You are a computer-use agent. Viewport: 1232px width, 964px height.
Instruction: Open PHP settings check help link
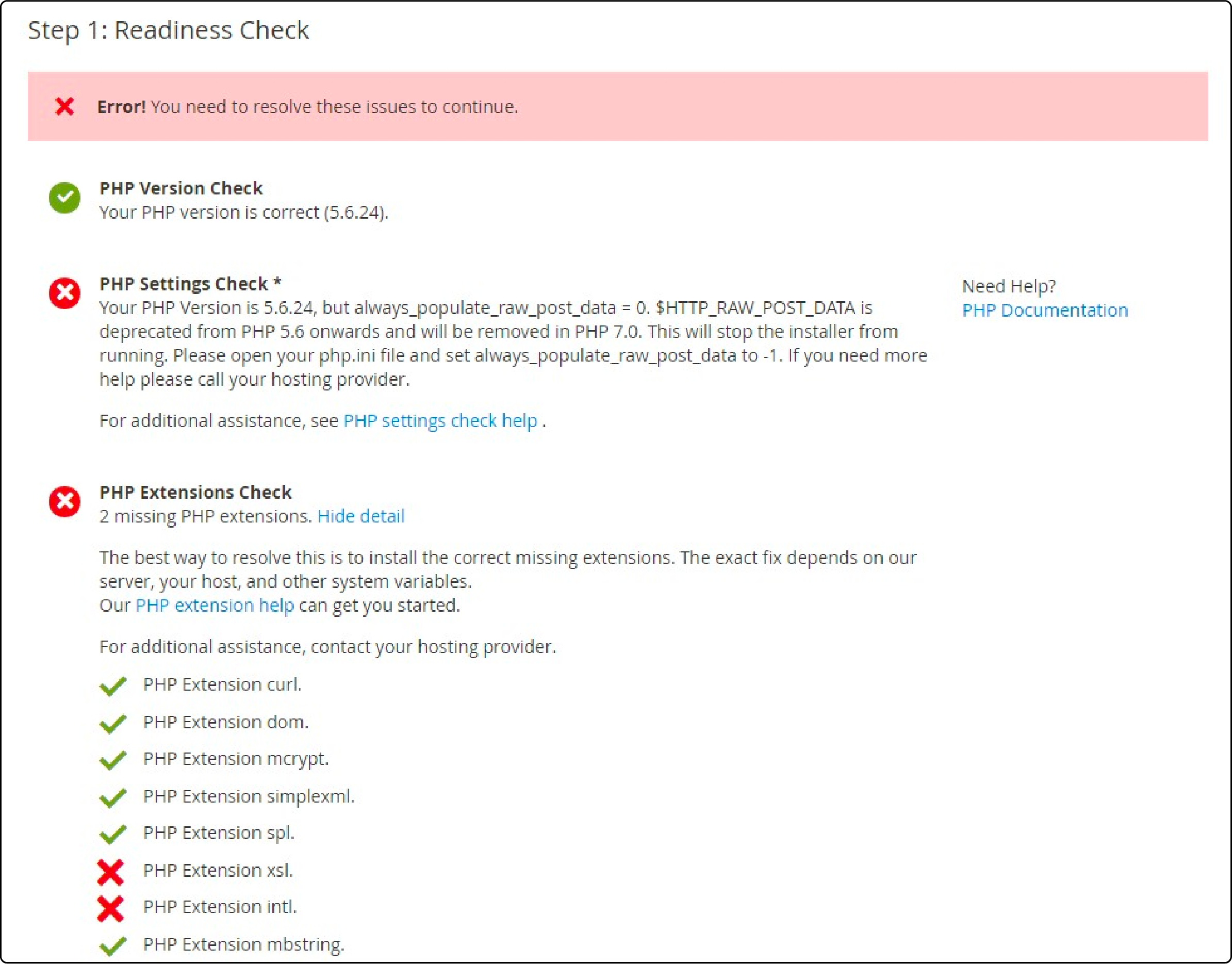[x=440, y=421]
